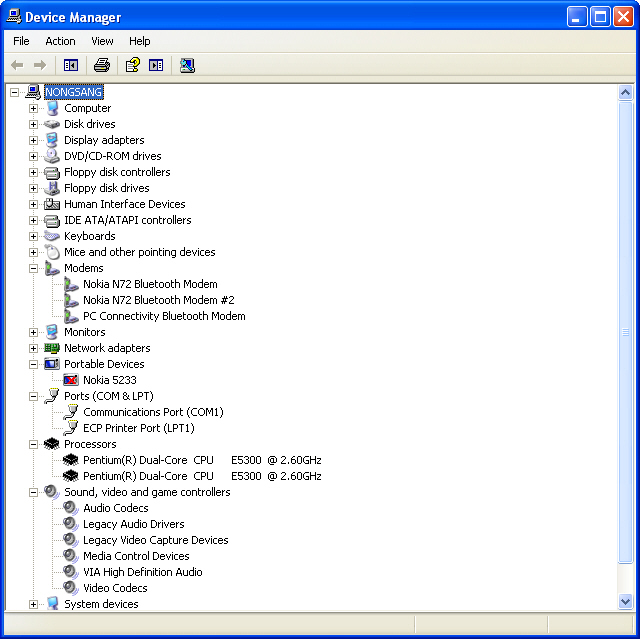The height and width of the screenshot is (639, 640).
Task: Click the Monitors category icon
Action: tap(52, 332)
